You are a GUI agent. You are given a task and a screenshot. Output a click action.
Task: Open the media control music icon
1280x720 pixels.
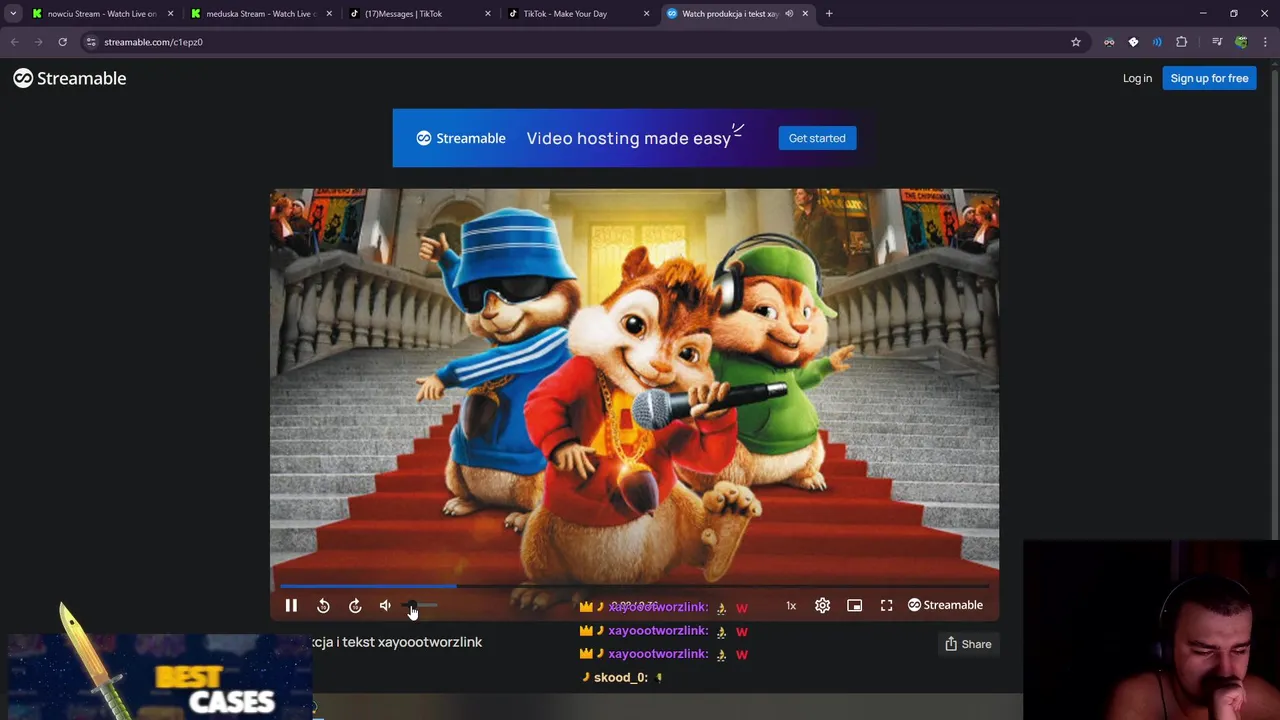pyautogui.click(x=1217, y=42)
